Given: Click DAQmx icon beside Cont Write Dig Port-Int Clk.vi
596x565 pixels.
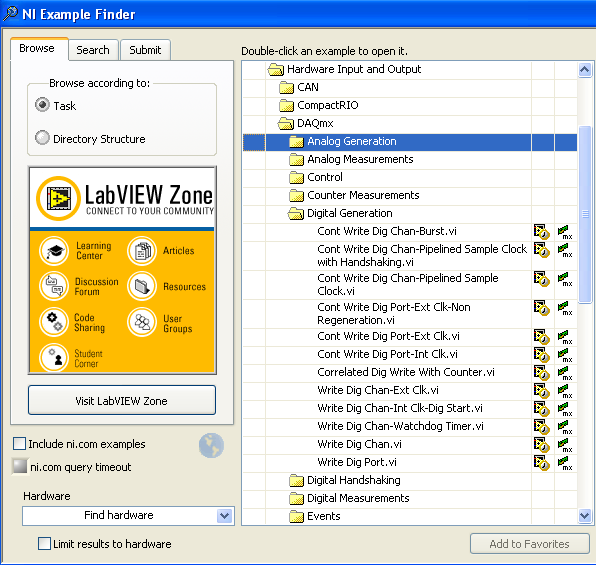Looking at the screenshot, I should [565, 355].
